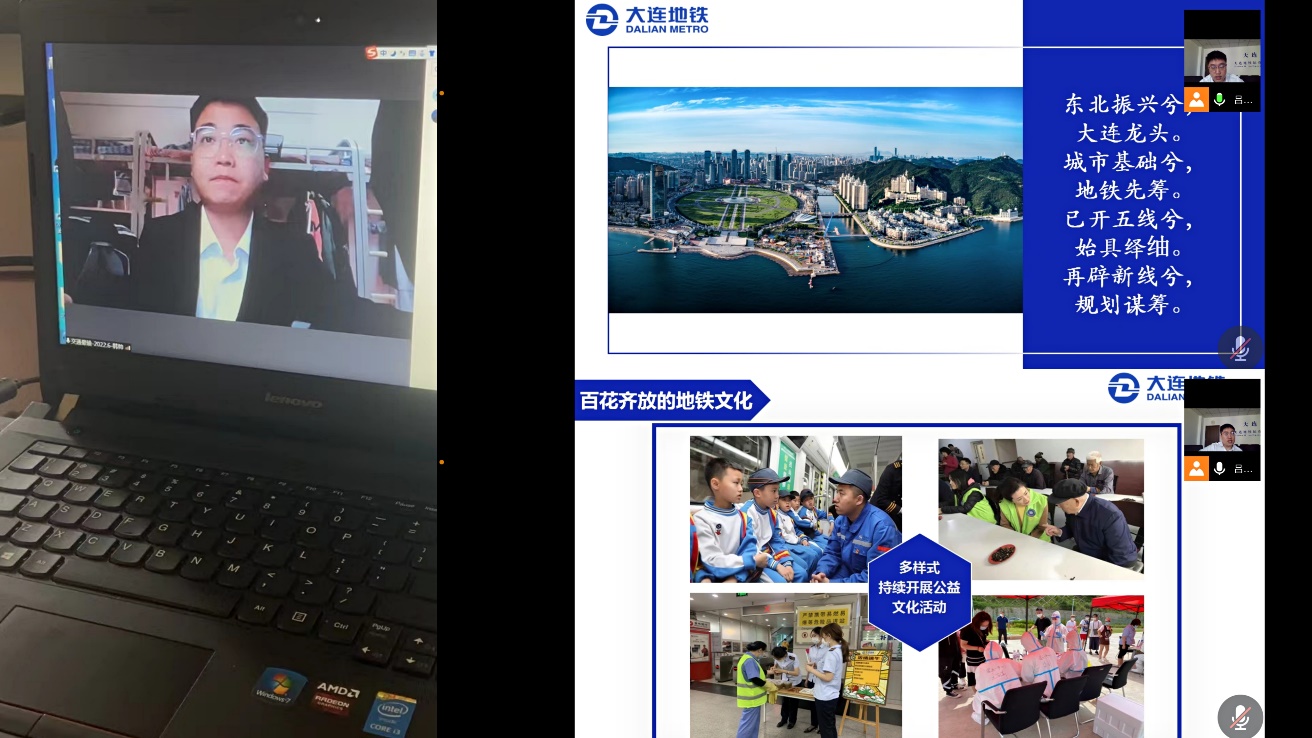Click the 百花齐放的地铁文化 heading banner
The width and height of the screenshot is (1312, 738).
668,401
